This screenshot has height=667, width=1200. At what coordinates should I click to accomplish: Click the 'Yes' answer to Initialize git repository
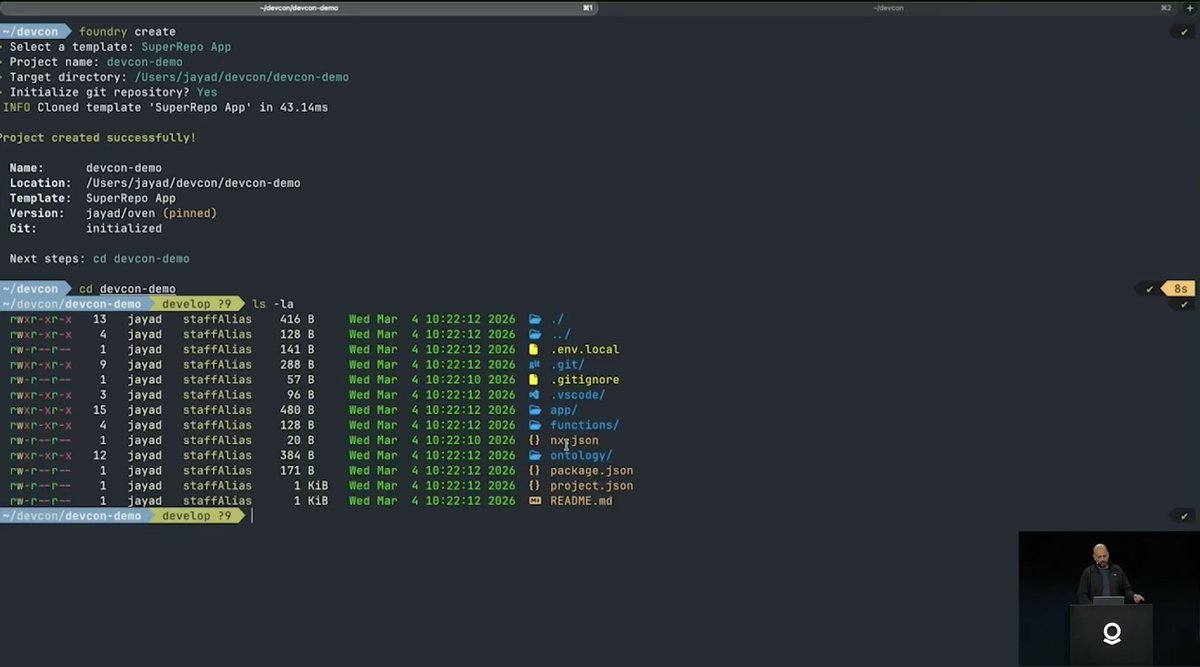pyautogui.click(x=207, y=92)
